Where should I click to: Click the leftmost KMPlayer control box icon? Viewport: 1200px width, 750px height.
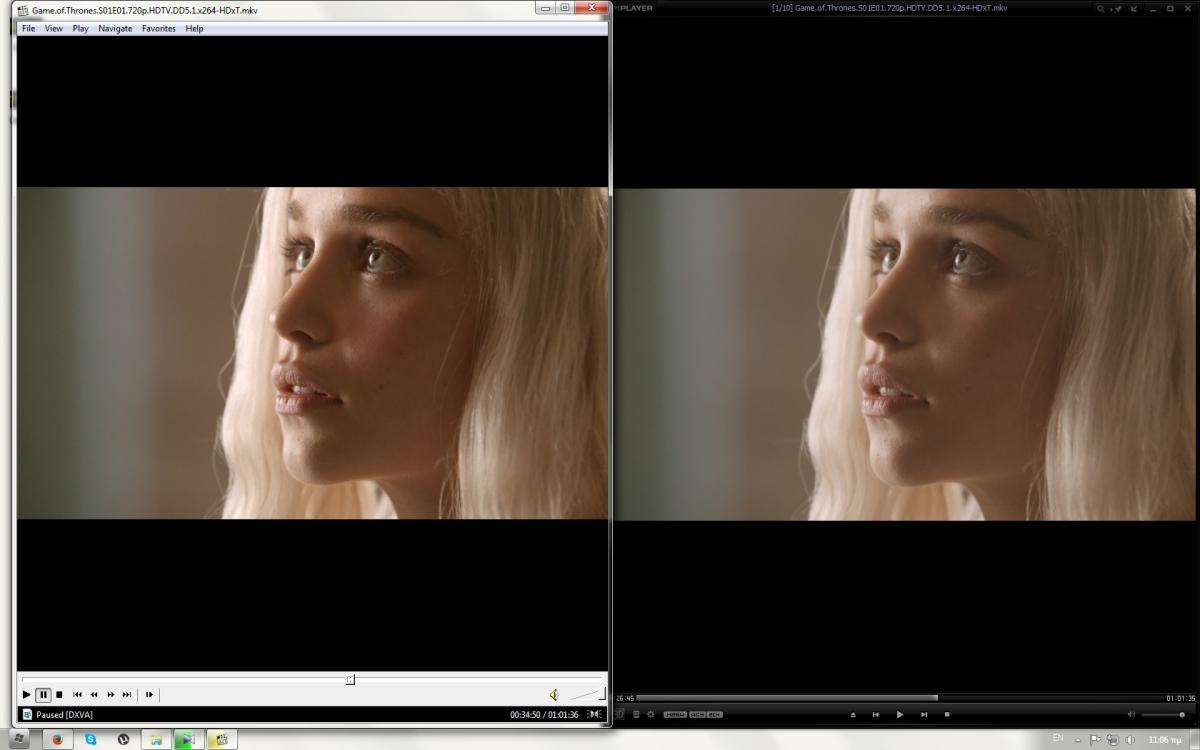620,714
